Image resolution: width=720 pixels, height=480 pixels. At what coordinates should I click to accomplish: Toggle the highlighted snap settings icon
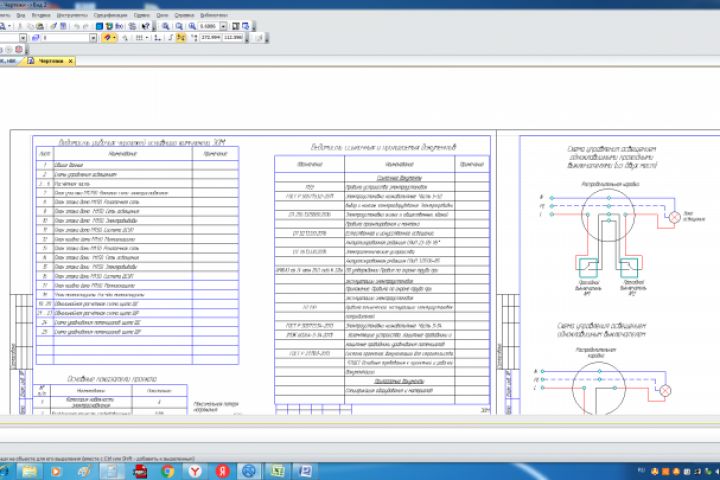[107, 38]
